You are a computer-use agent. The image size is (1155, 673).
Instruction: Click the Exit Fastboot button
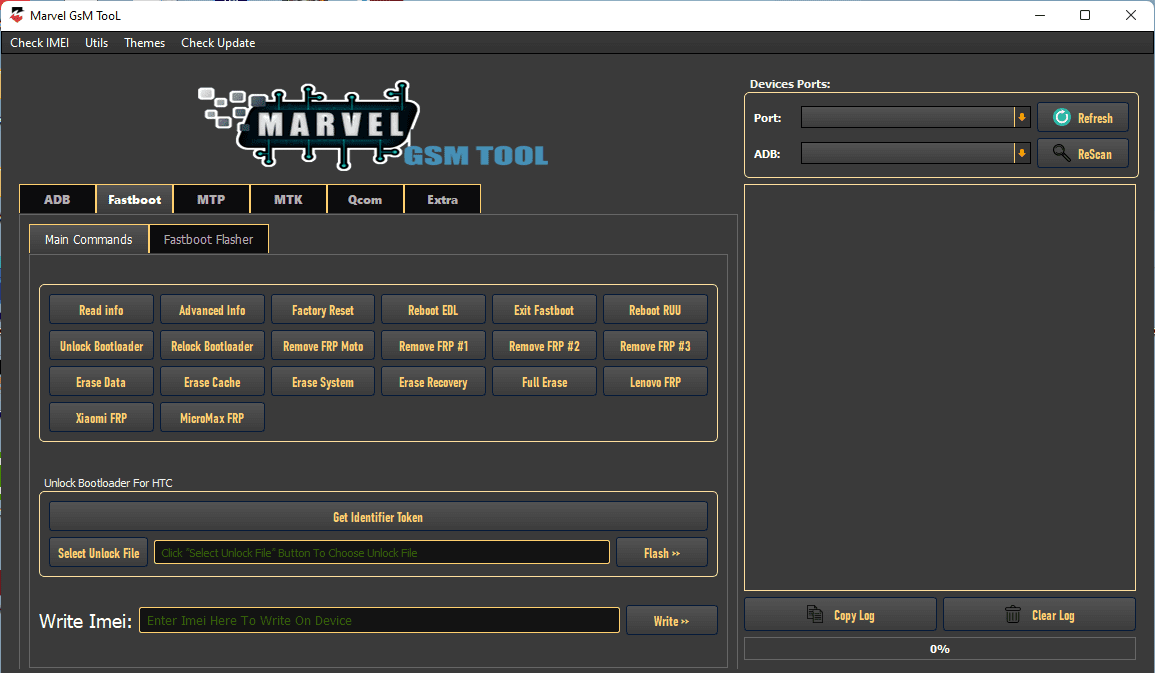(544, 310)
